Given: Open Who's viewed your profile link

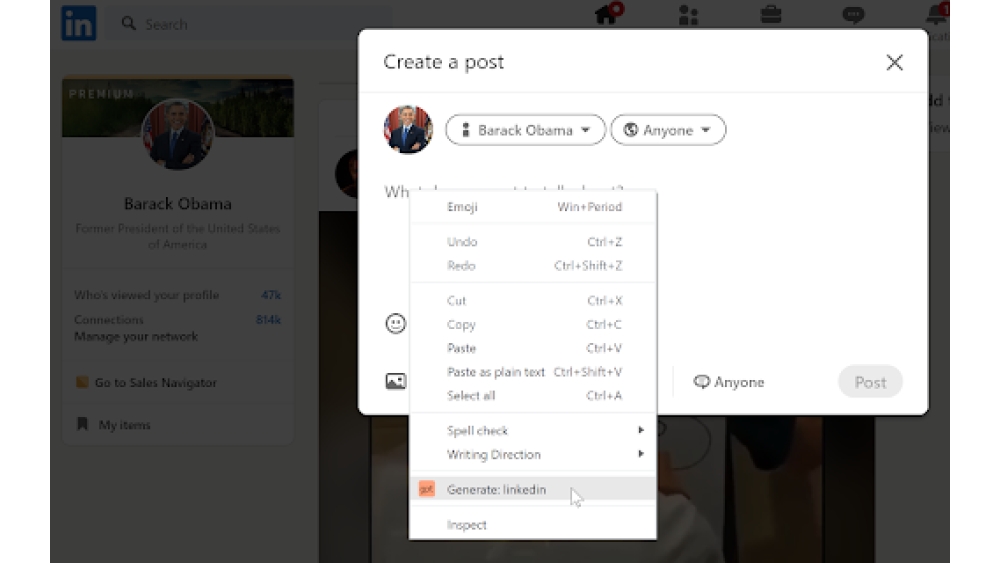Looking at the screenshot, I should click(147, 295).
